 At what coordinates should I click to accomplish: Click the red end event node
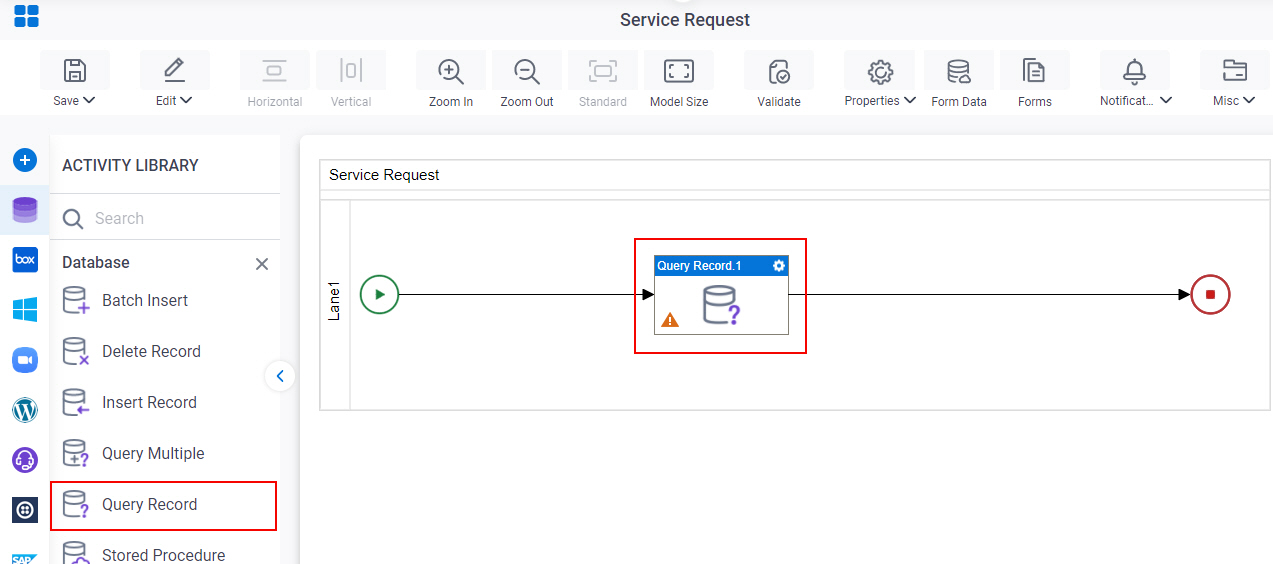click(1210, 294)
